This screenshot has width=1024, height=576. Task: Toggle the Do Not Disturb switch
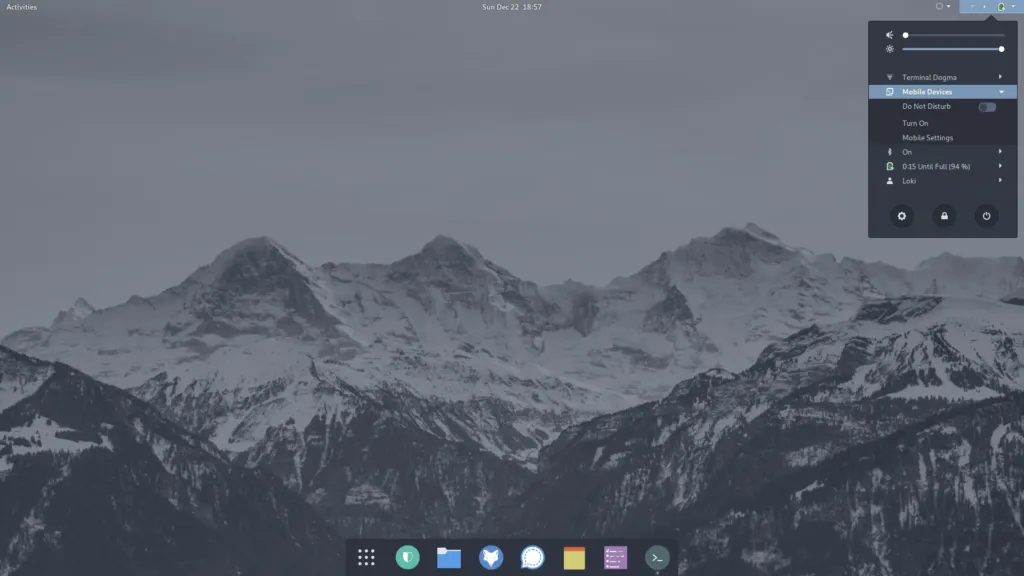coord(987,106)
